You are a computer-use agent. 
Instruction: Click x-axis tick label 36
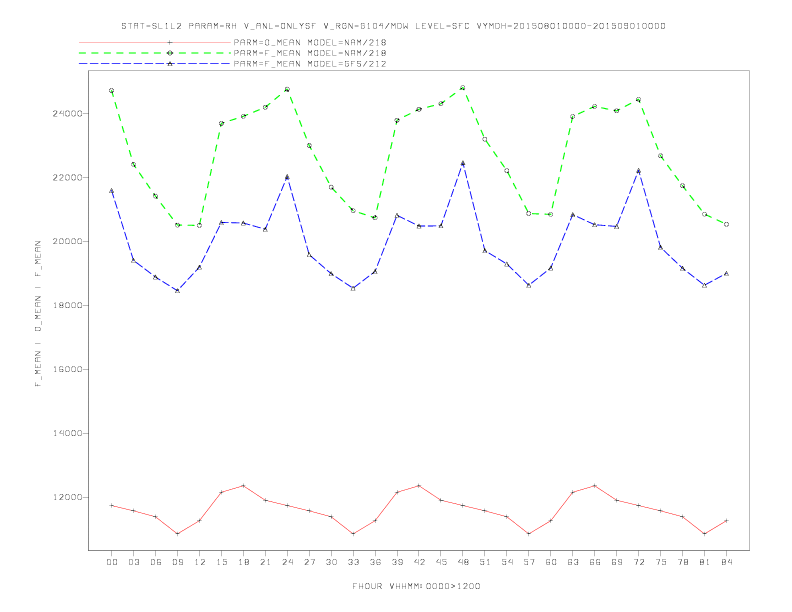[375, 562]
